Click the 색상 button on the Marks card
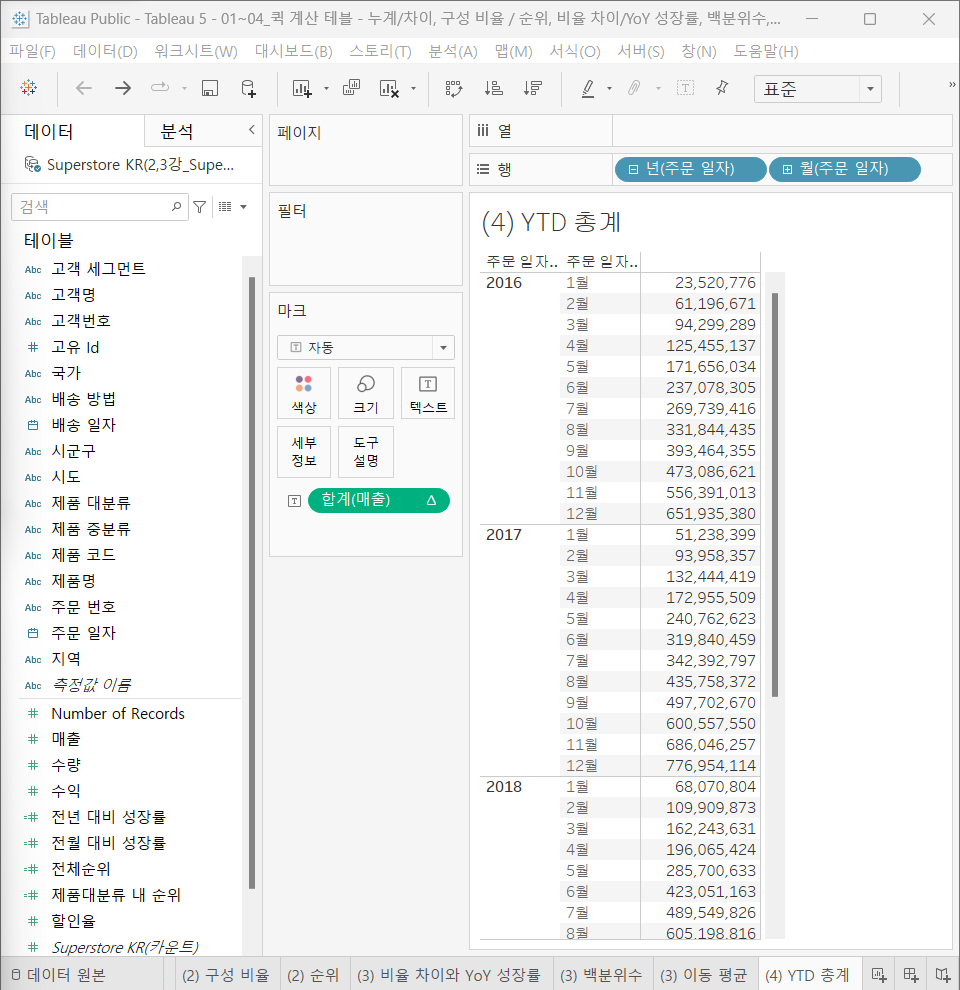960x990 pixels. click(x=304, y=393)
